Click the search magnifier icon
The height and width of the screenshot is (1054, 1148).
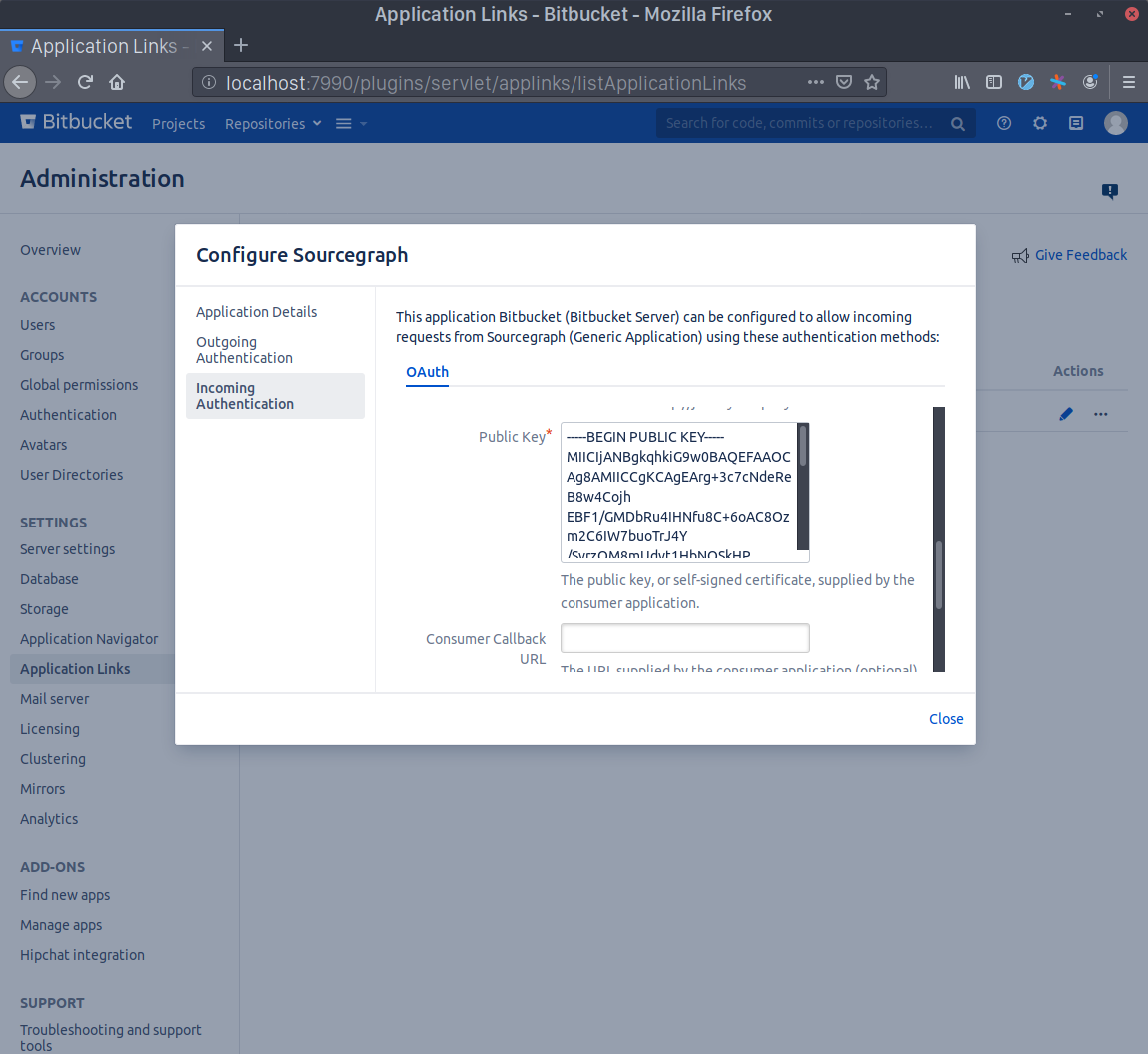[x=957, y=124]
